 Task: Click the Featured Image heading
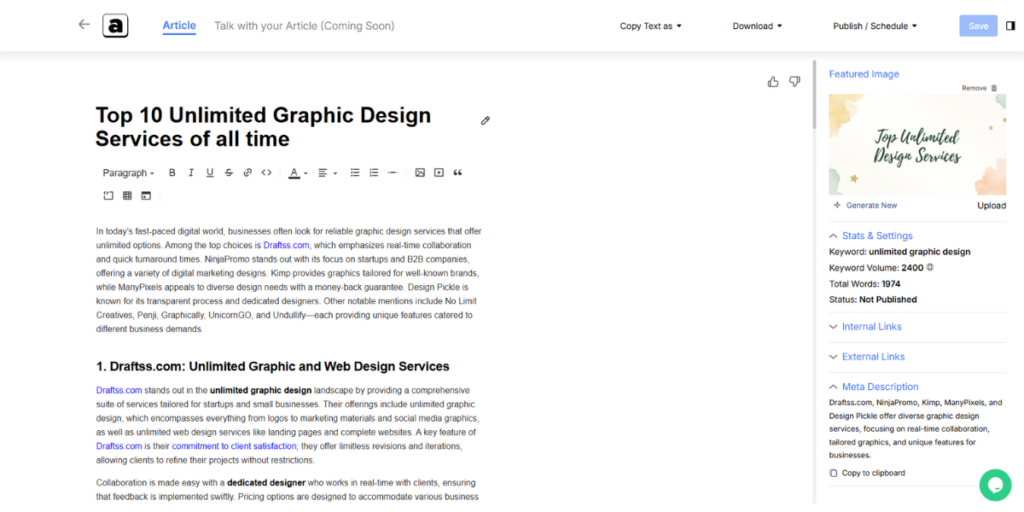[864, 74]
